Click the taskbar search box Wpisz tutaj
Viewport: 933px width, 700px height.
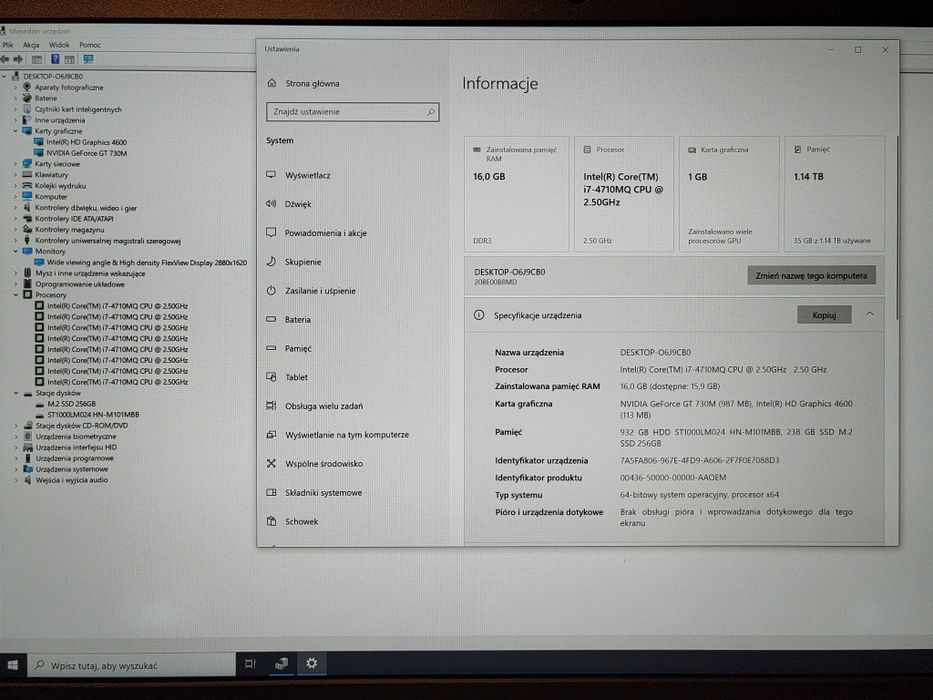coord(131,665)
